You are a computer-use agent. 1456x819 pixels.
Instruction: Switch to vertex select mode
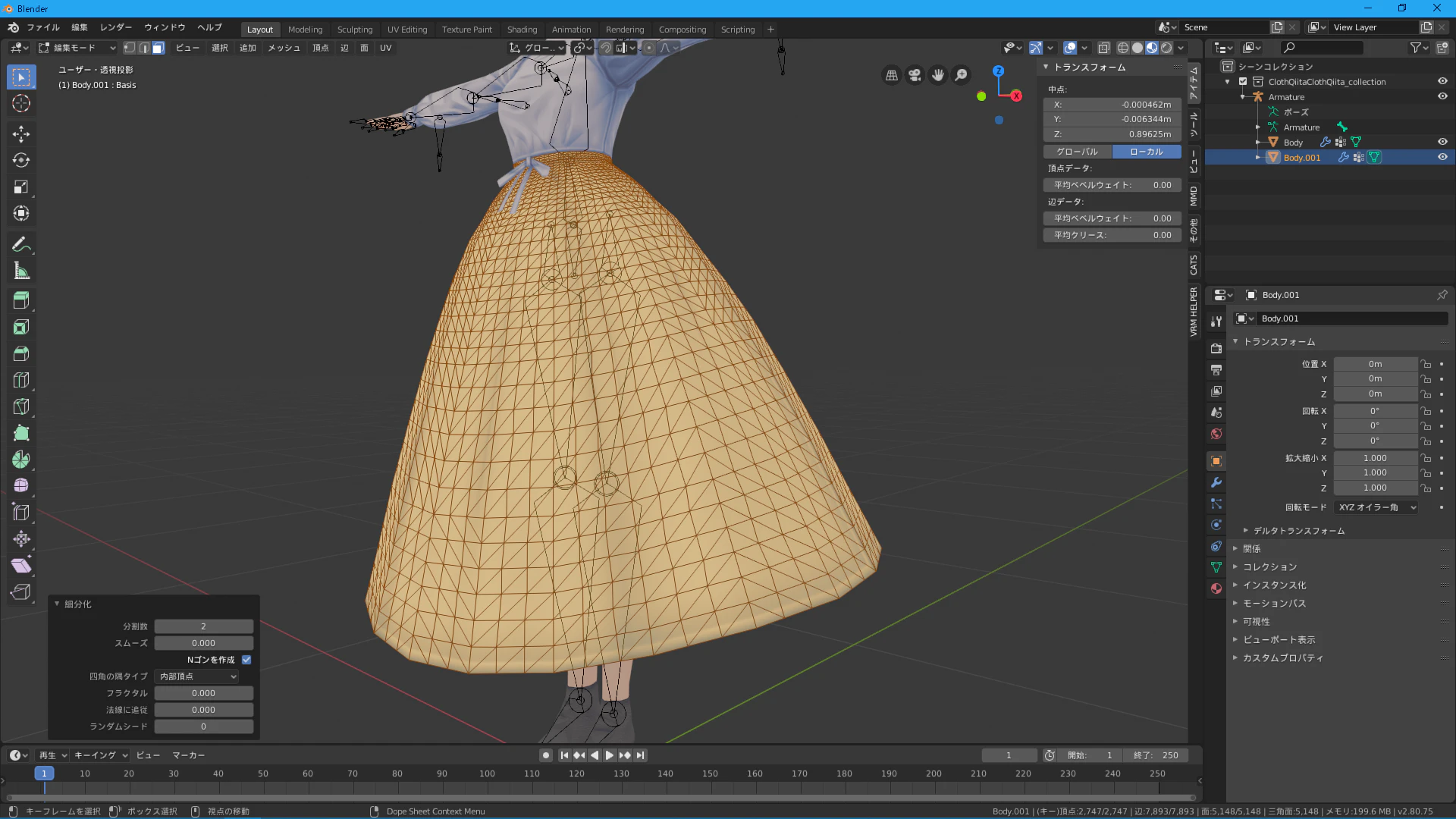(x=130, y=48)
